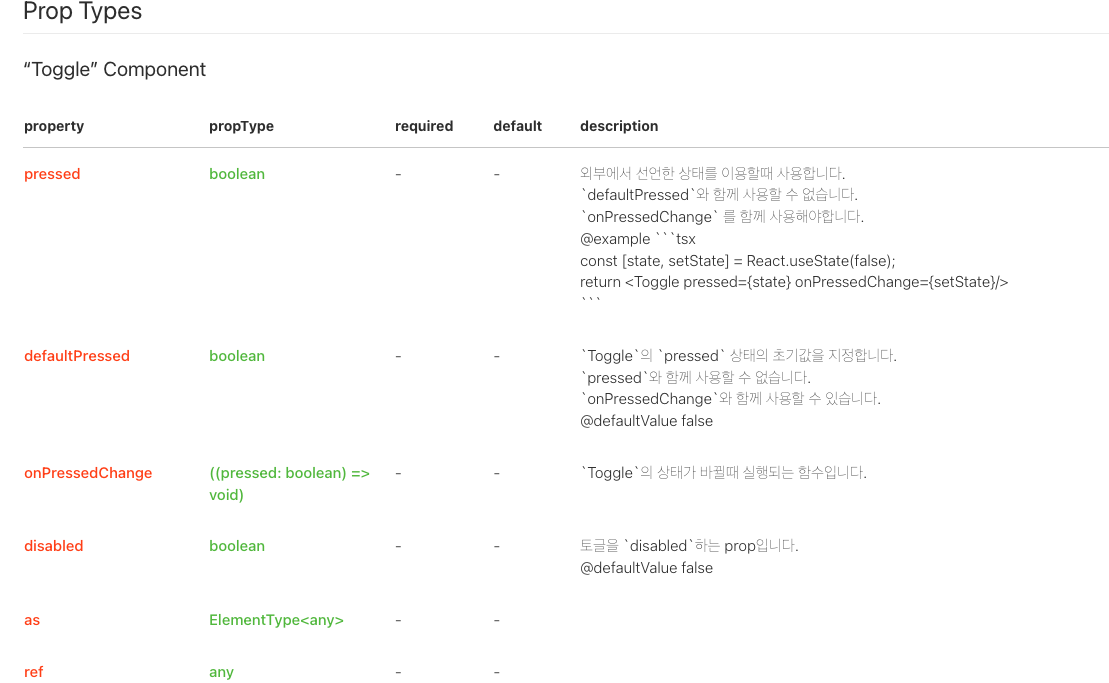Click the '@example ```tsx' line

pyautogui.click(x=637, y=239)
